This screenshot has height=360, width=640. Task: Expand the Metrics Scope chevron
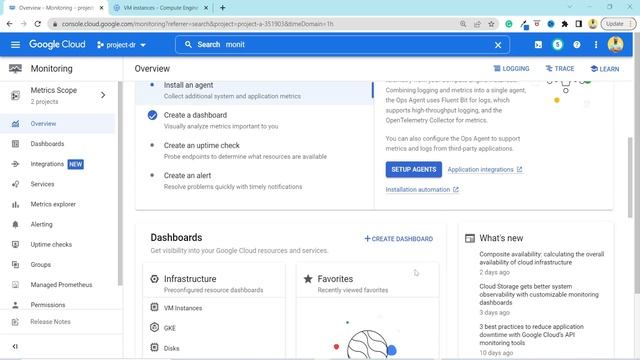(103, 95)
